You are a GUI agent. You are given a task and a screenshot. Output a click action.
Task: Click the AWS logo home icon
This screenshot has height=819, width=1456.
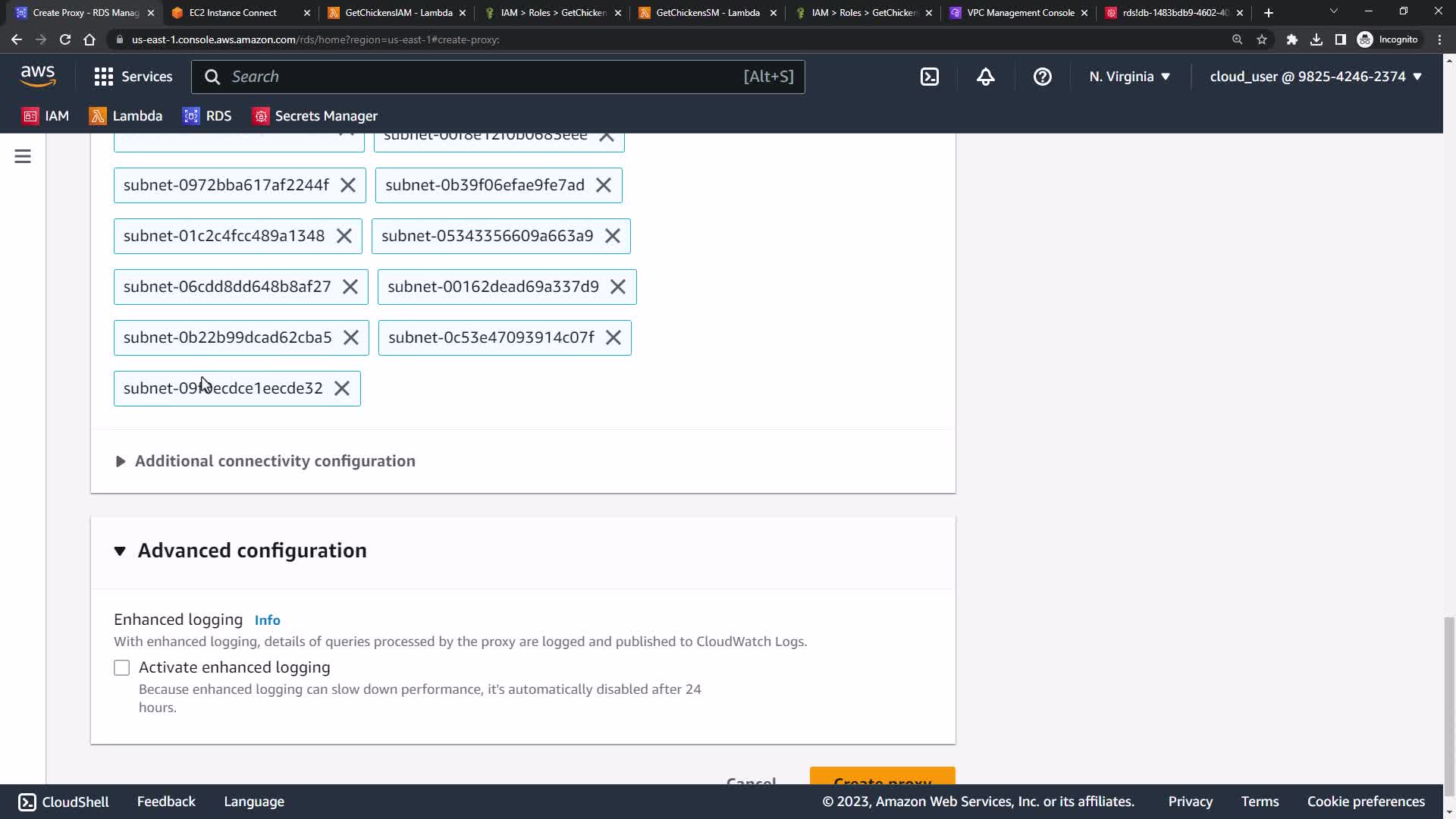coord(38,76)
